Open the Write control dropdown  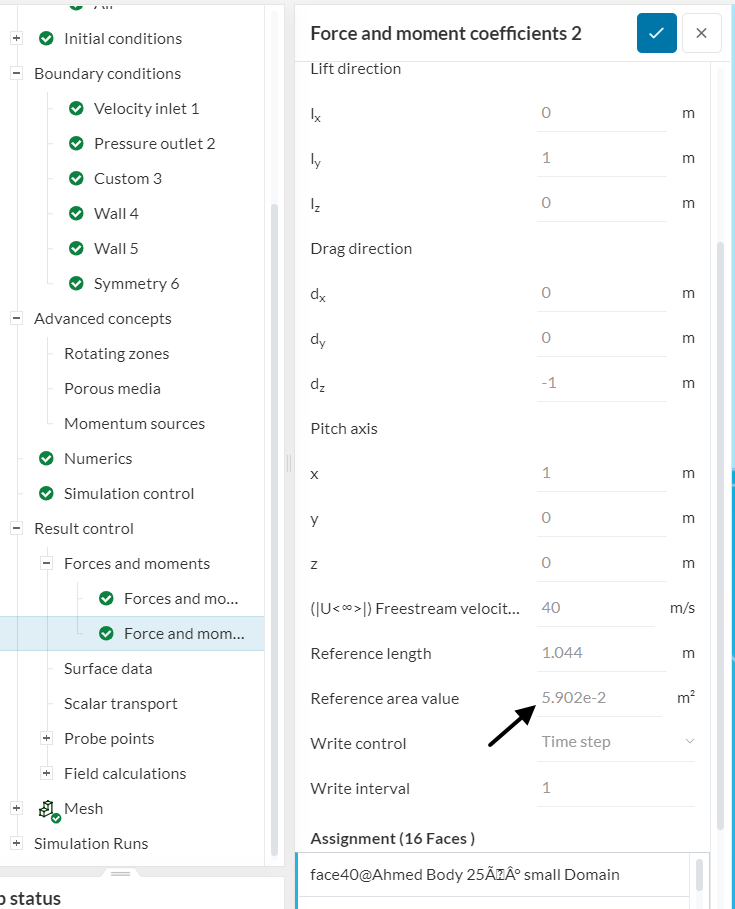coord(616,742)
